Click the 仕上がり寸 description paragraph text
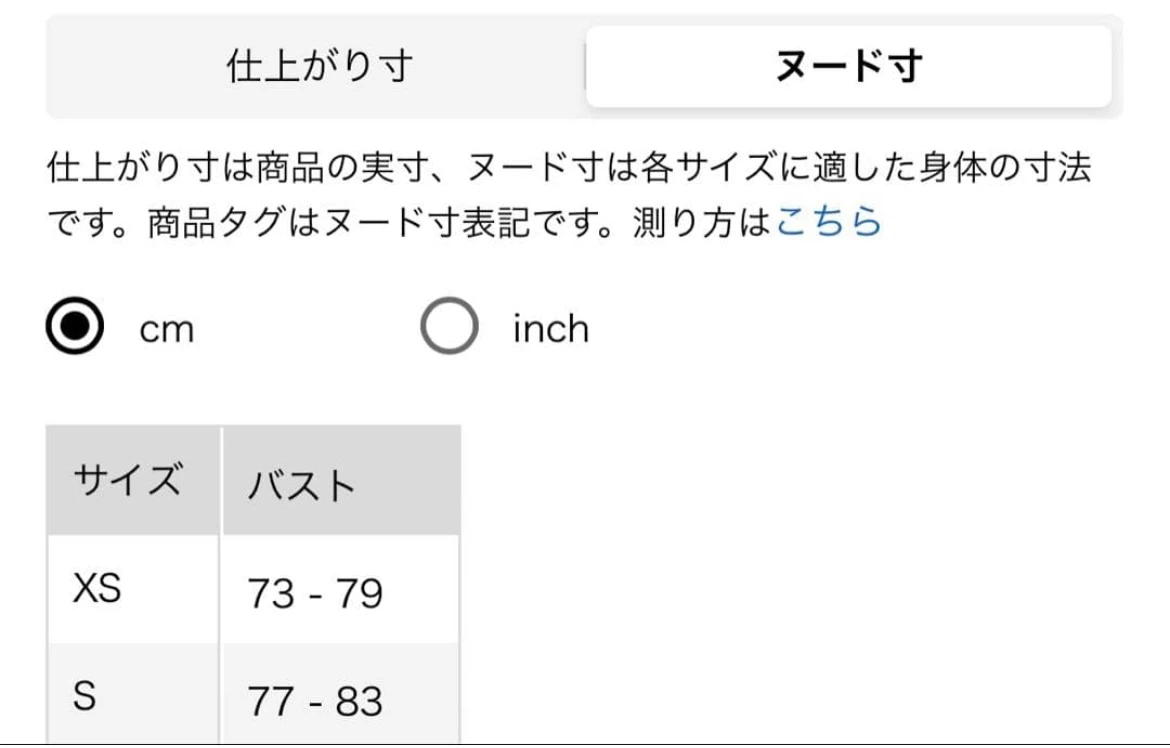1170x748 pixels. coord(569,194)
